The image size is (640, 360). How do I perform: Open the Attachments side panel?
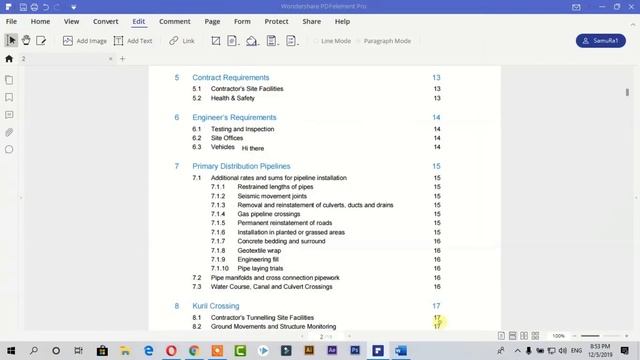coord(9,132)
